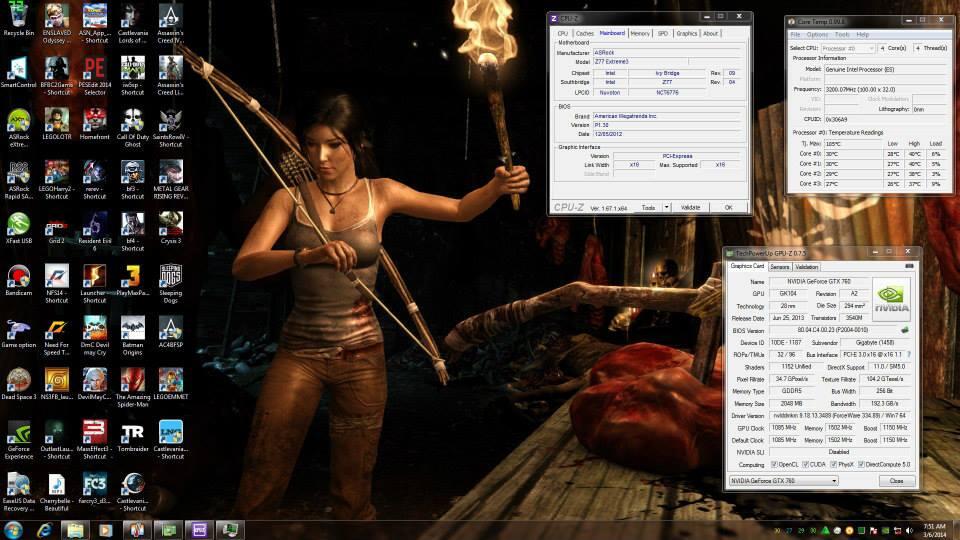Launch Call Of Duty Ghost icon
The image size is (960, 540).
click(x=132, y=128)
